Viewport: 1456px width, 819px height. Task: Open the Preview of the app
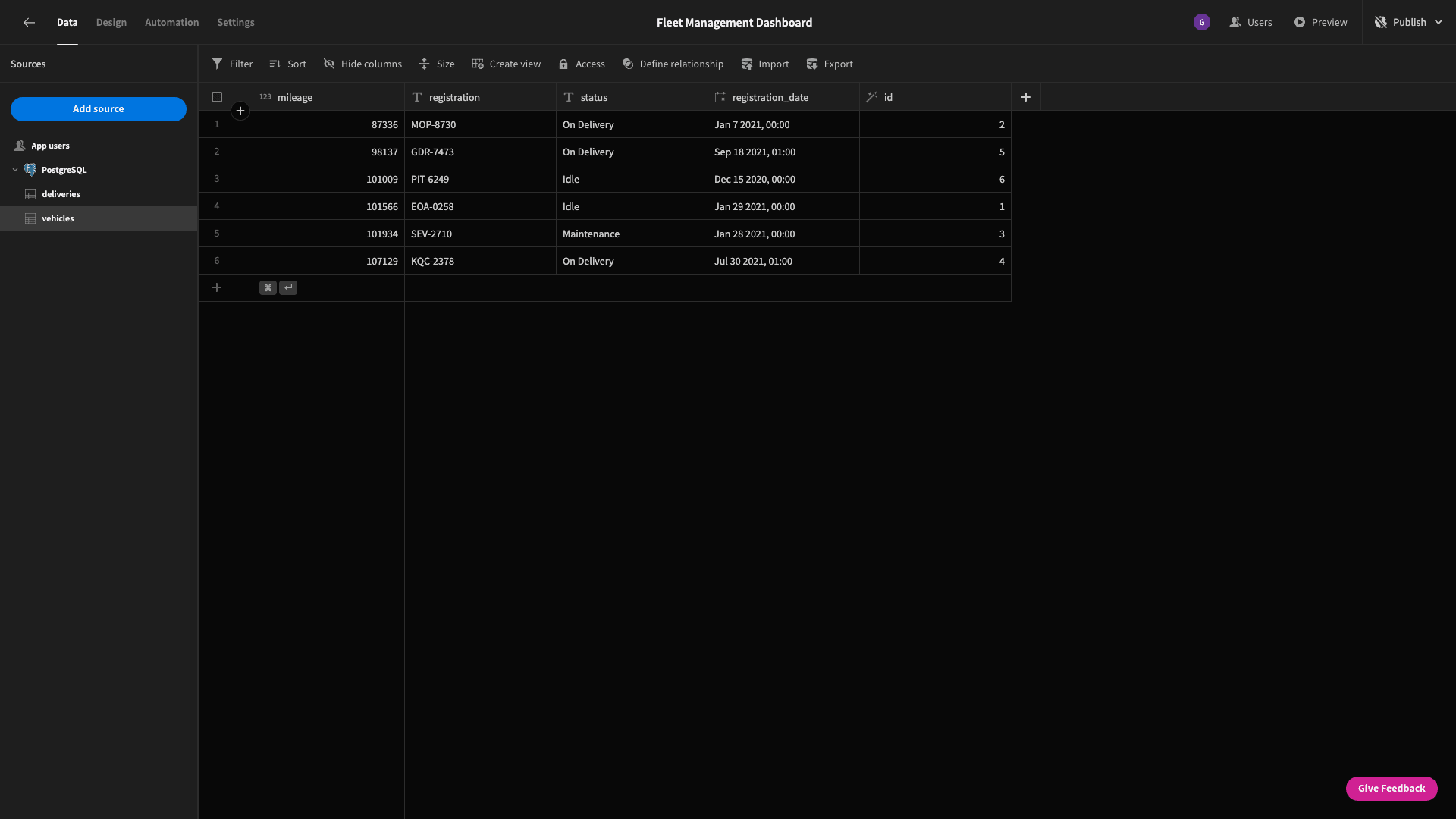click(x=1320, y=23)
